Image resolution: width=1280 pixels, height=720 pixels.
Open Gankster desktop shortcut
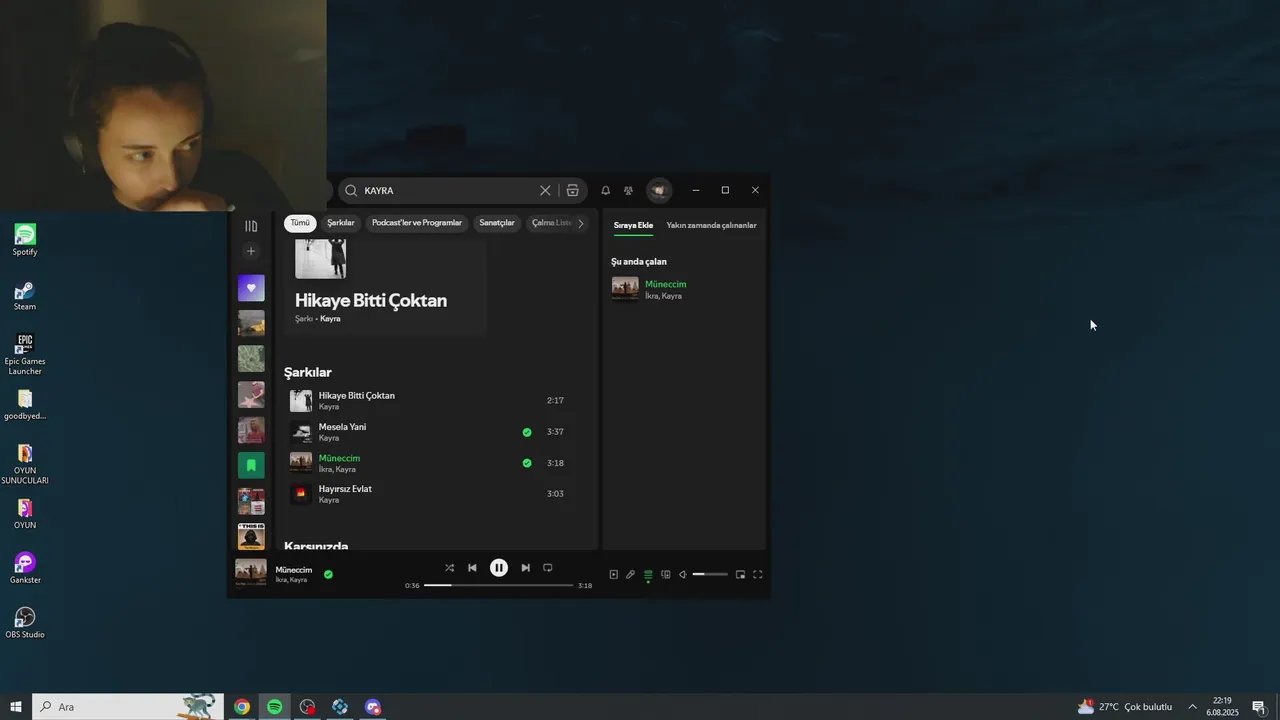click(x=25, y=568)
